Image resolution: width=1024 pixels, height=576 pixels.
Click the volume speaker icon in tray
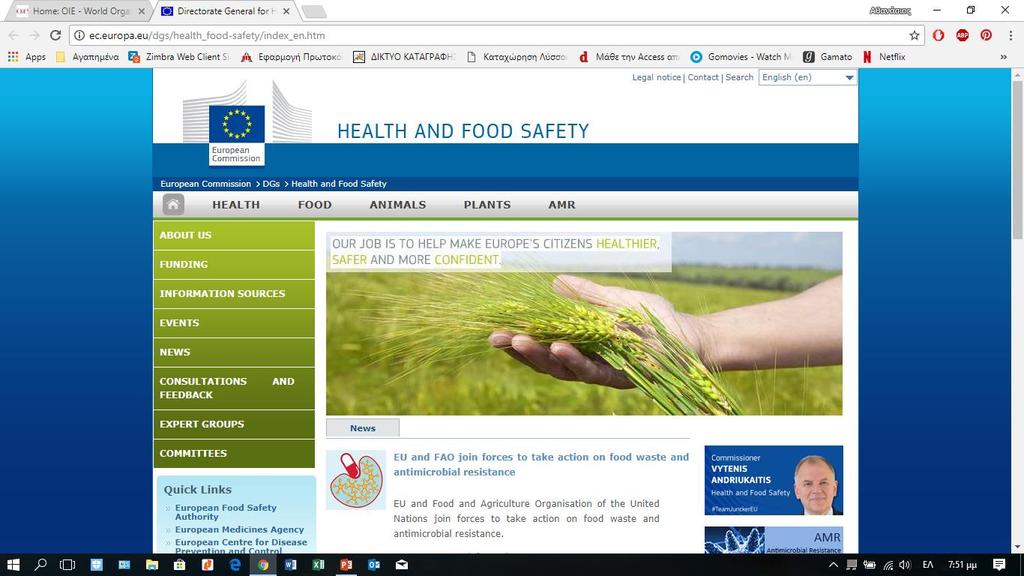[x=904, y=564]
